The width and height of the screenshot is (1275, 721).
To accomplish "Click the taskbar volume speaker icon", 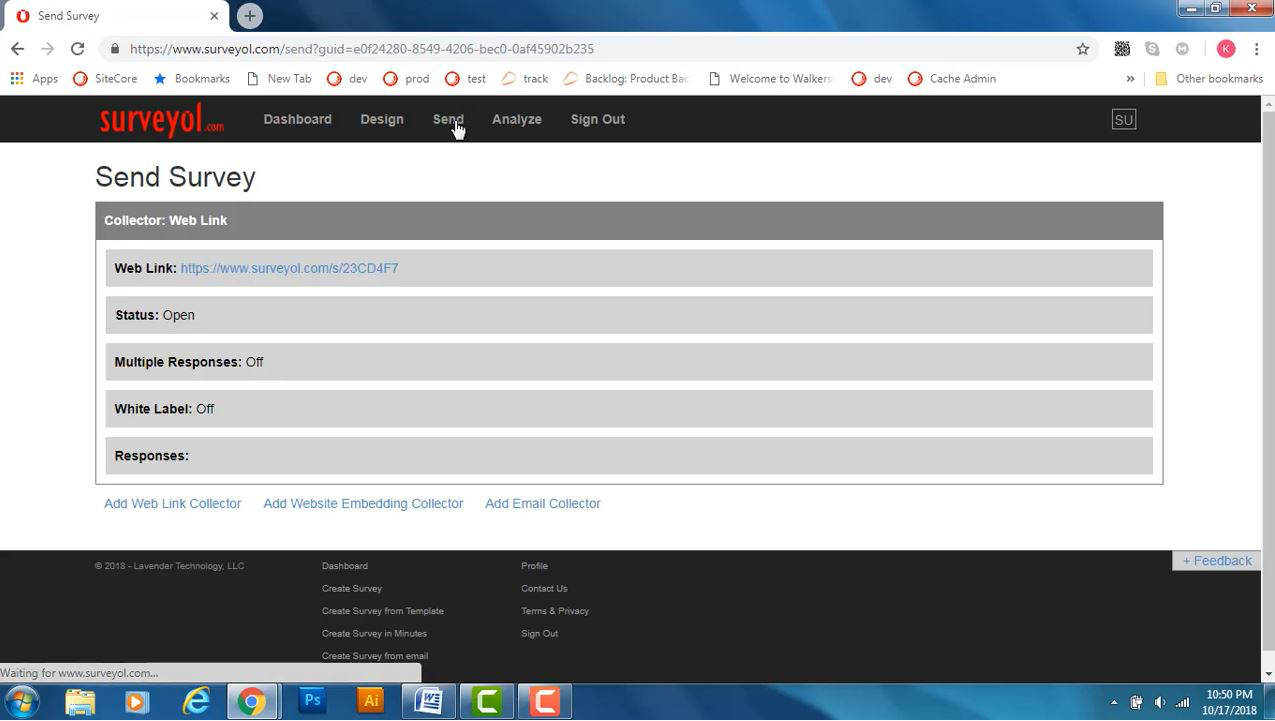I will point(1160,703).
